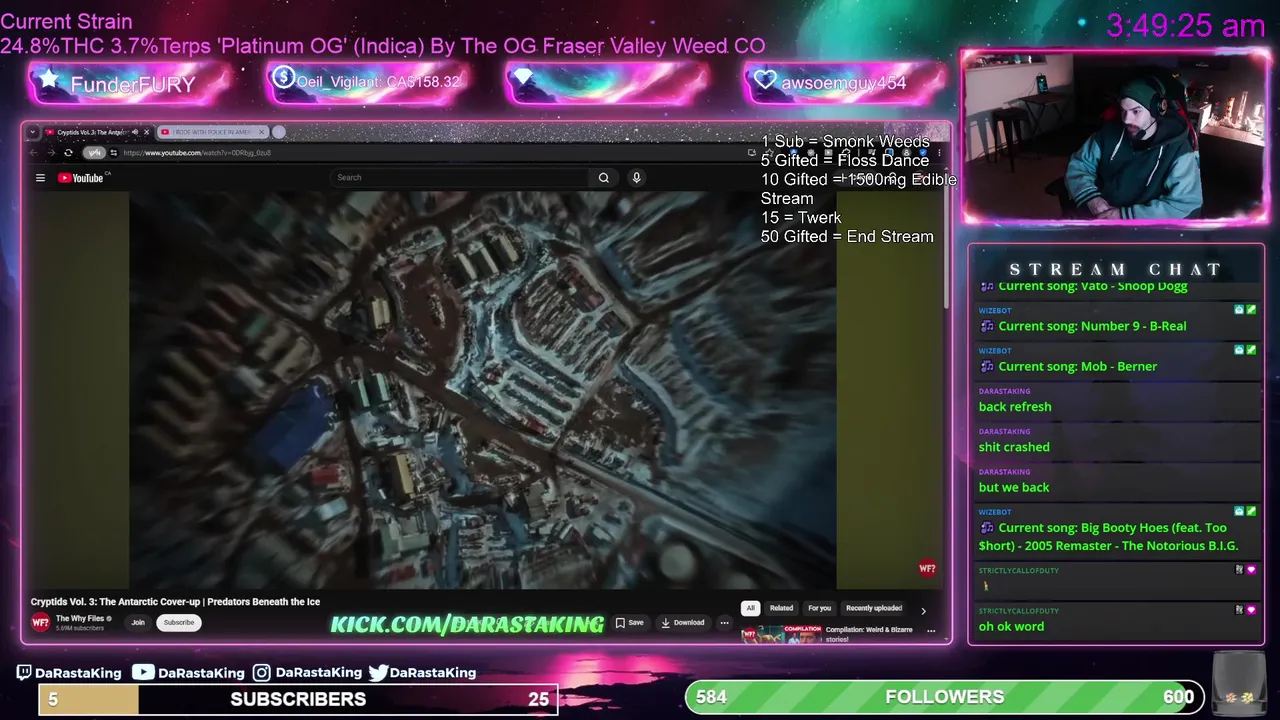Click the youtube.com address bar URL
The height and width of the screenshot is (720, 1280).
click(x=197, y=153)
